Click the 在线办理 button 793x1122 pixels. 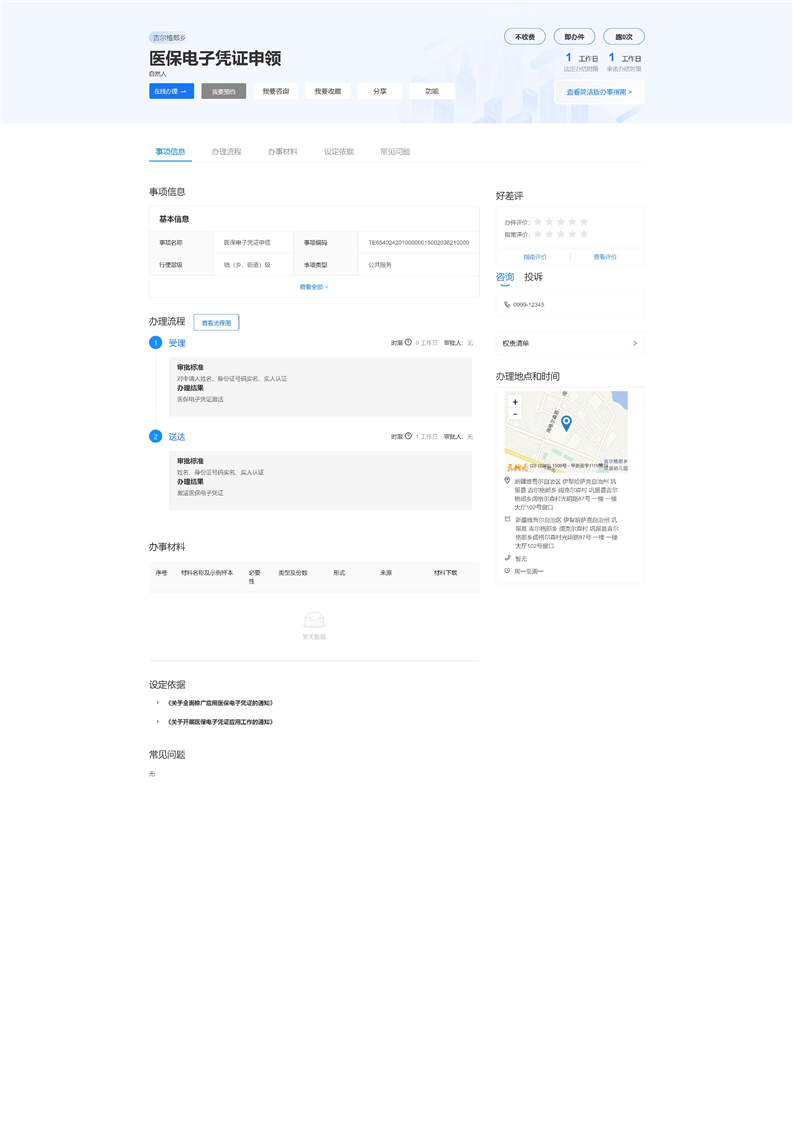(170, 91)
